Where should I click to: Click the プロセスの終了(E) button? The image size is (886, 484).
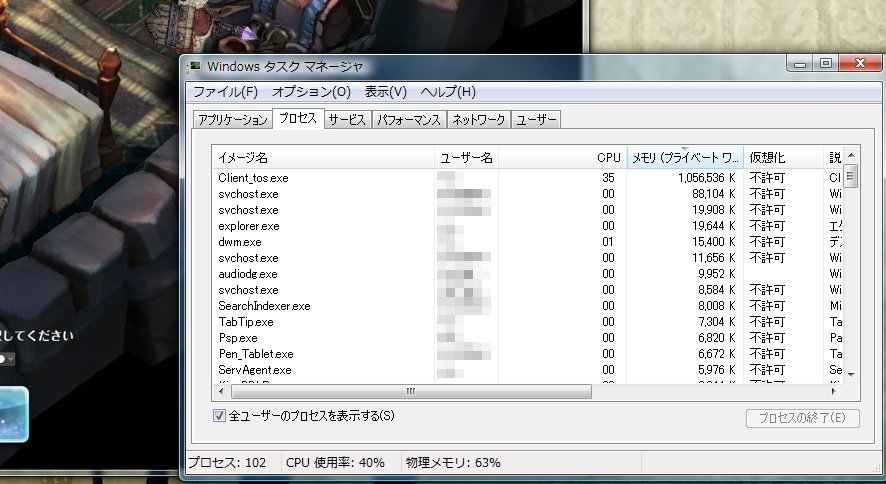click(802, 418)
